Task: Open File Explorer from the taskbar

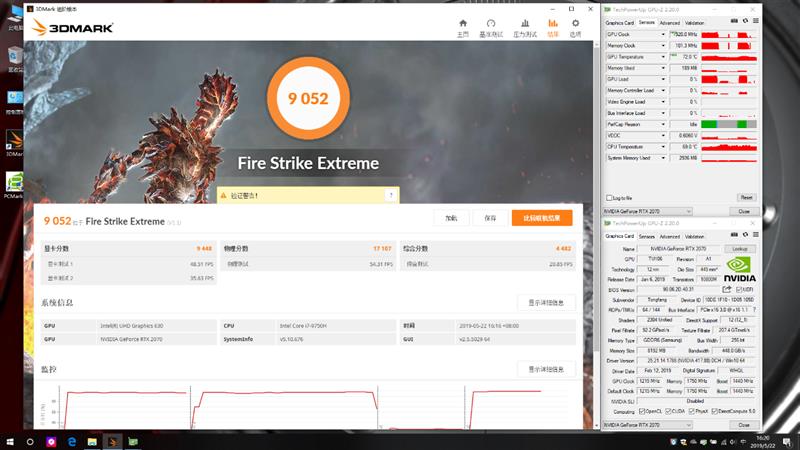Action: pyautogui.click(x=92, y=442)
